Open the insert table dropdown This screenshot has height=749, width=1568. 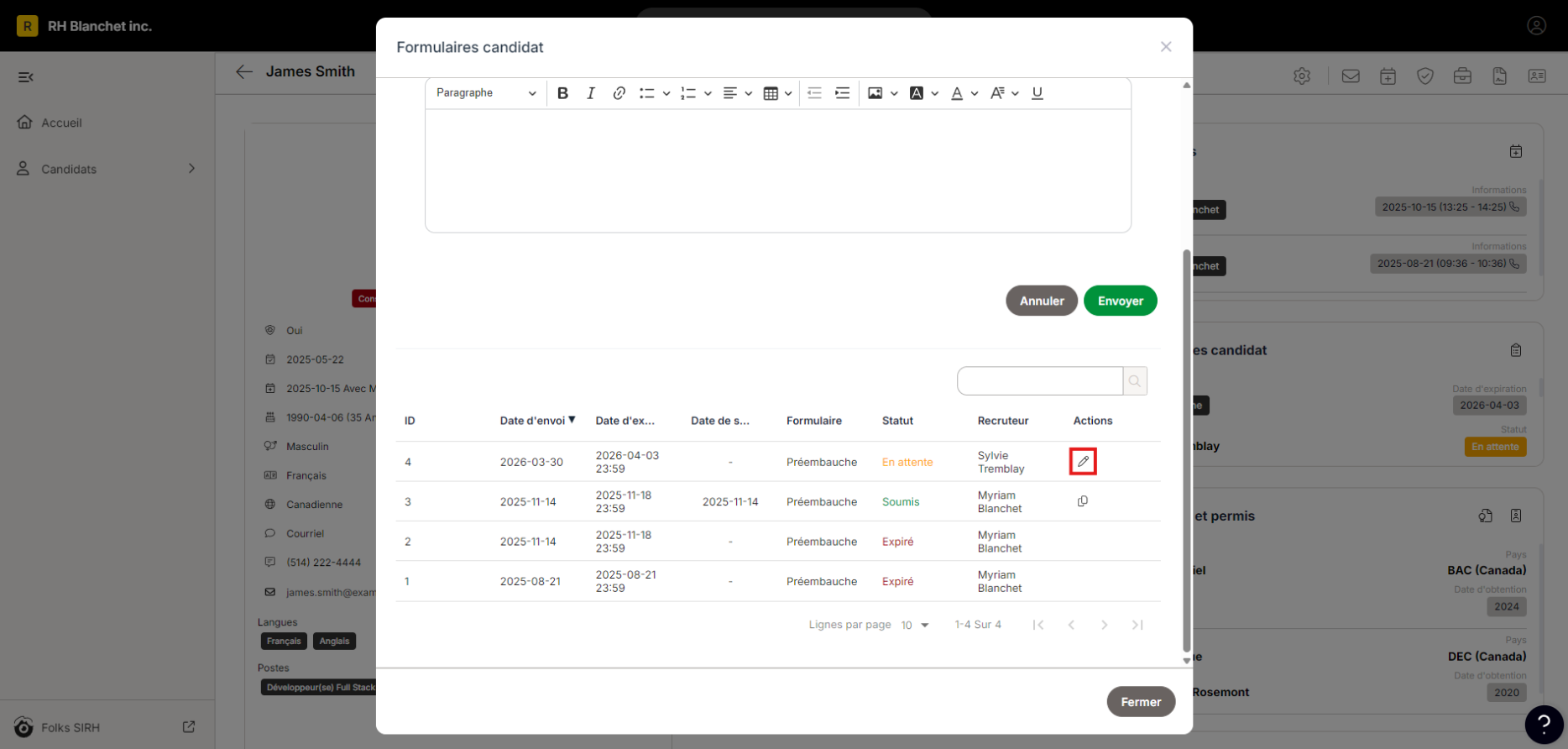pos(777,93)
